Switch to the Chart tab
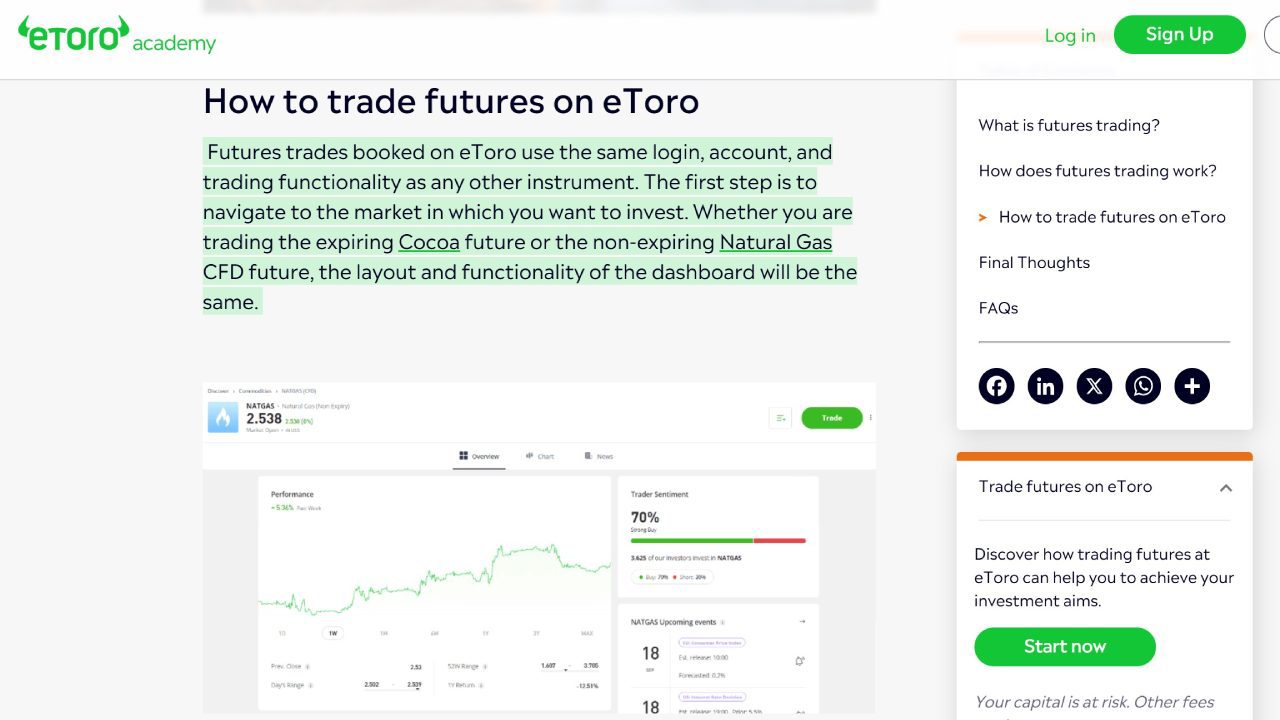The height and width of the screenshot is (720, 1280). point(540,456)
